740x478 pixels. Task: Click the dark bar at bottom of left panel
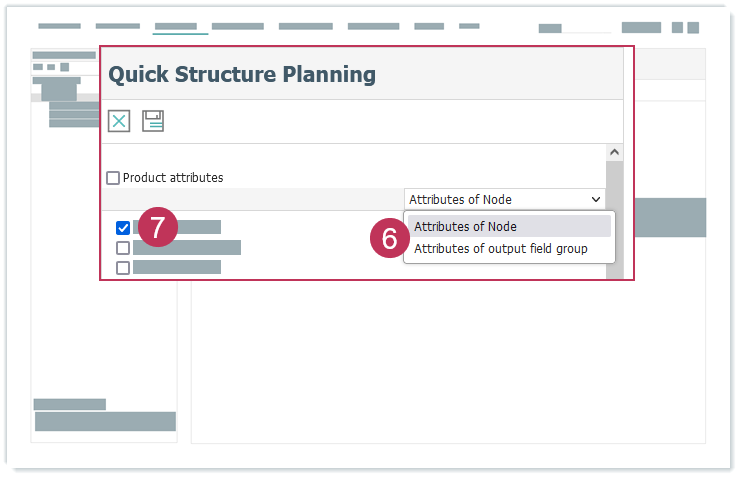pyautogui.click(x=105, y=421)
